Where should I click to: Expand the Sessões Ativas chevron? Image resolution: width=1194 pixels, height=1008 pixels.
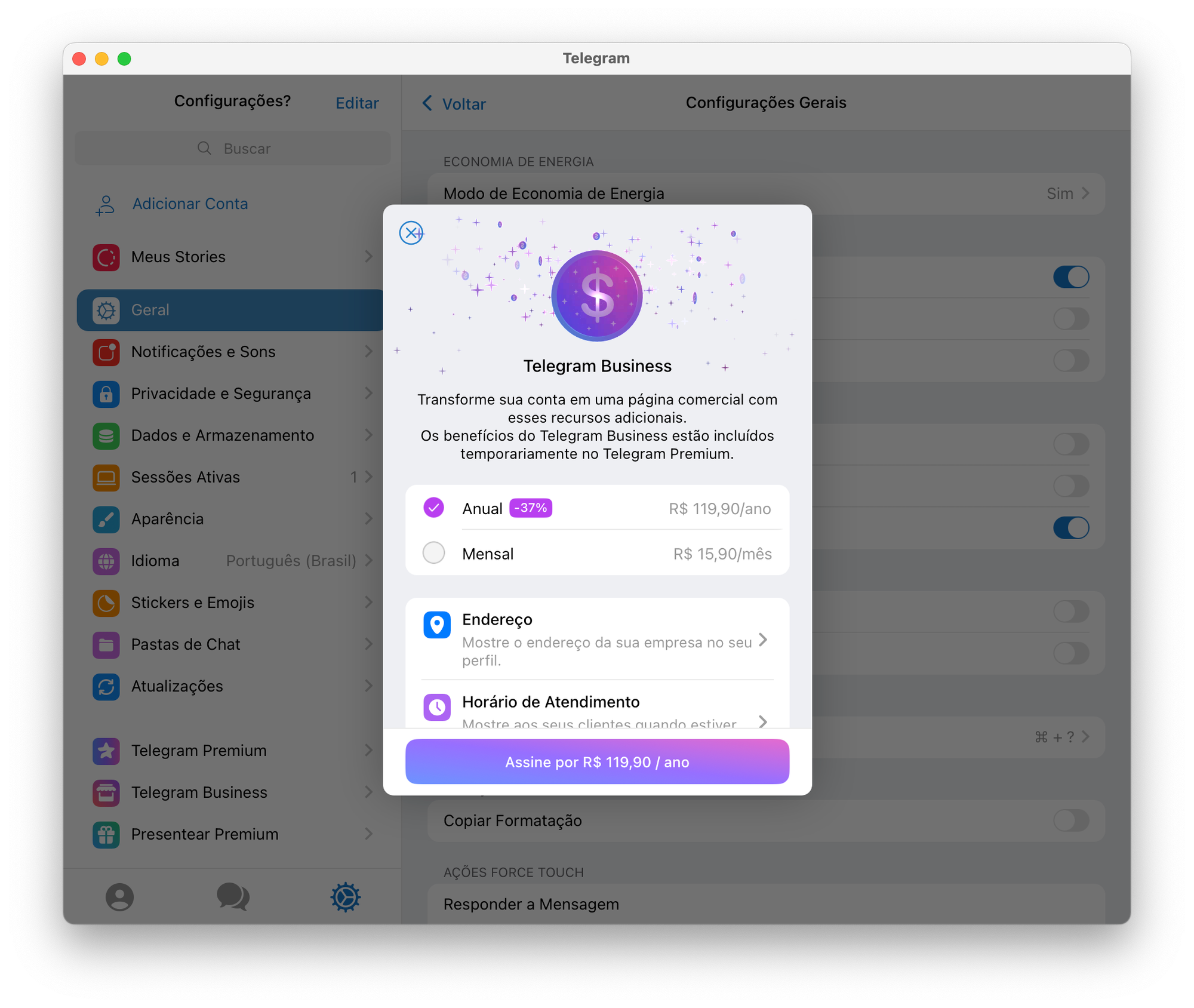[368, 477]
